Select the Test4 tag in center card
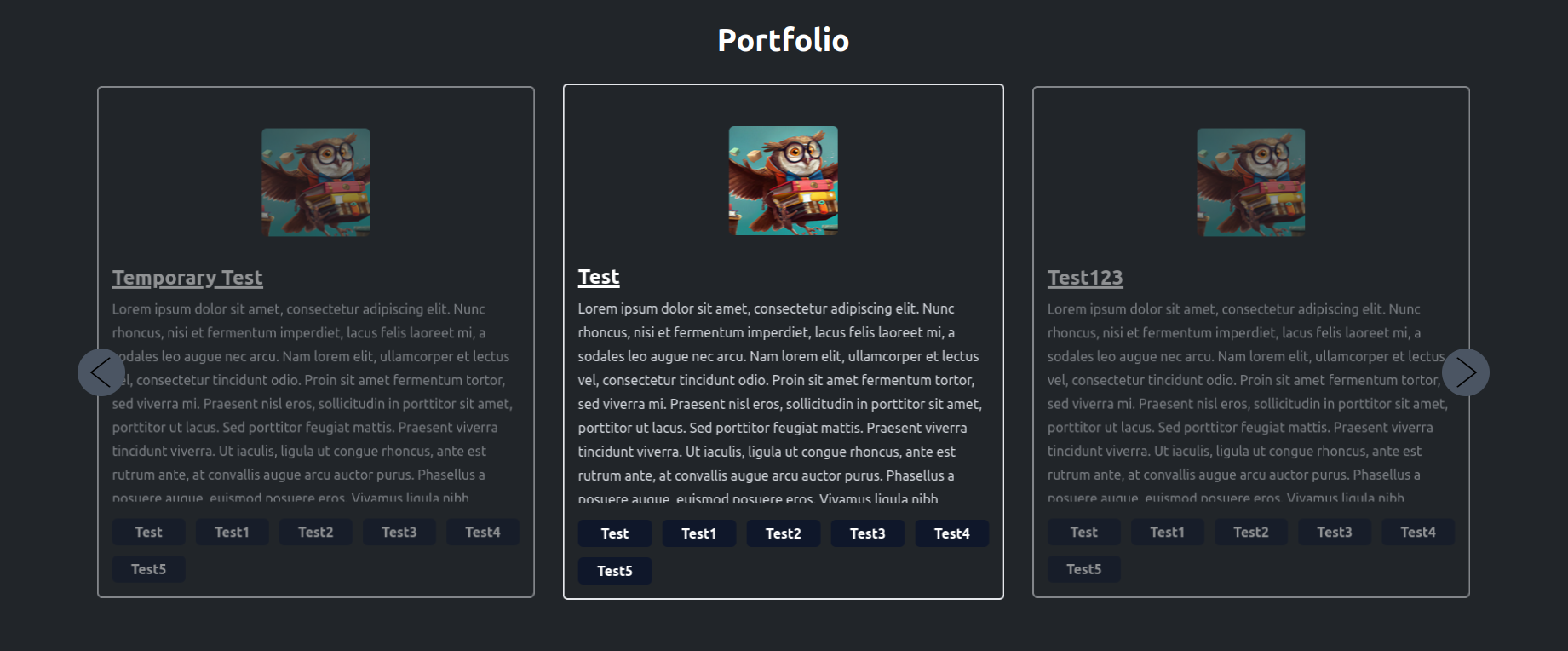1568x651 pixels. (x=952, y=533)
